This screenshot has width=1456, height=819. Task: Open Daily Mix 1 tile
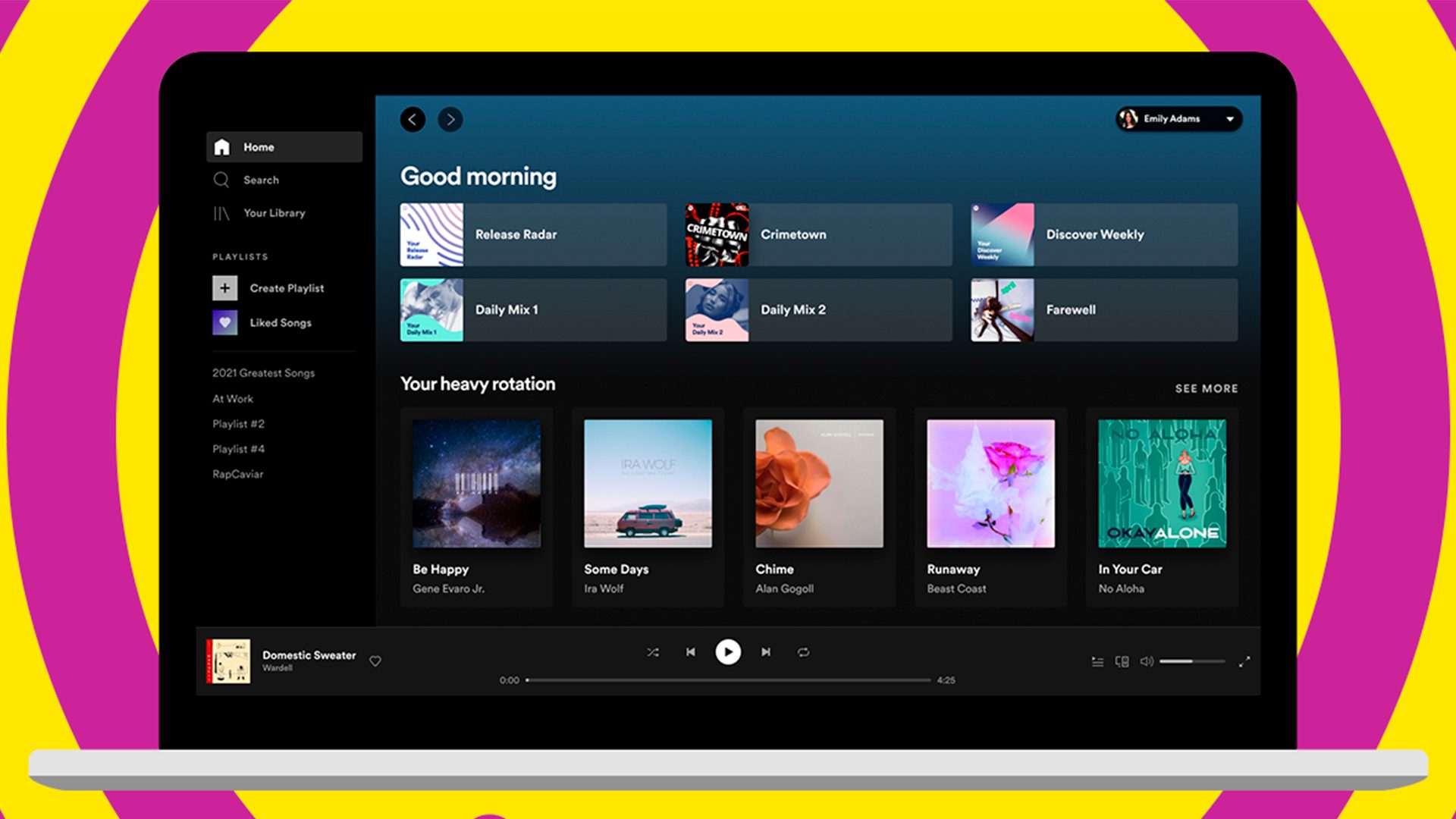tap(533, 309)
